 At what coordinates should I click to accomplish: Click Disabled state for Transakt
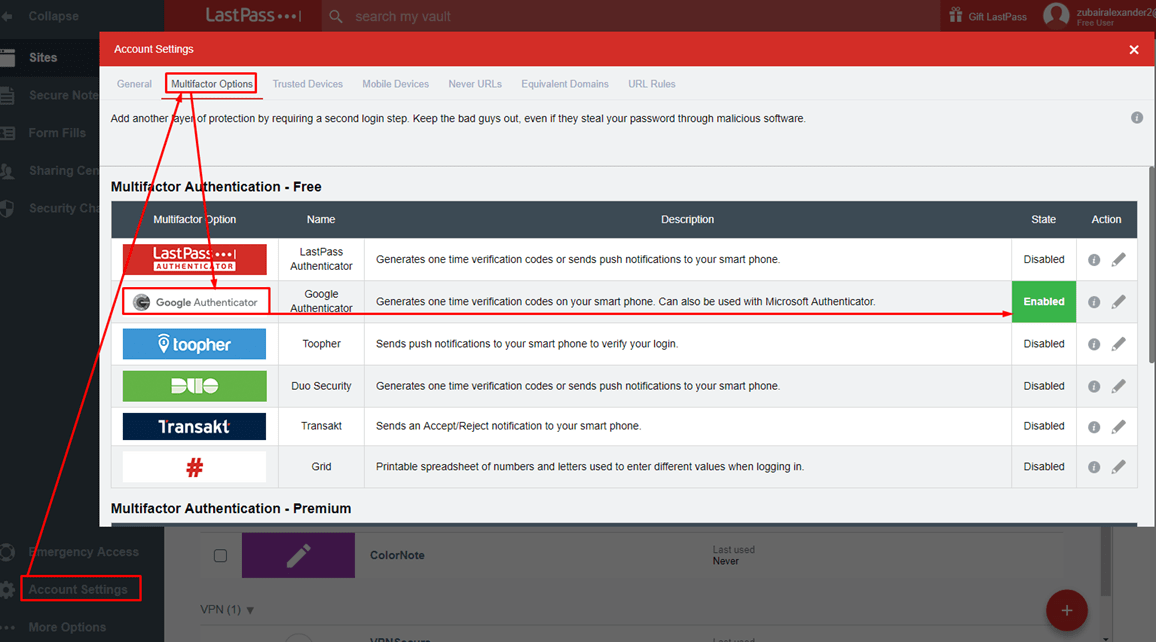coord(1043,426)
